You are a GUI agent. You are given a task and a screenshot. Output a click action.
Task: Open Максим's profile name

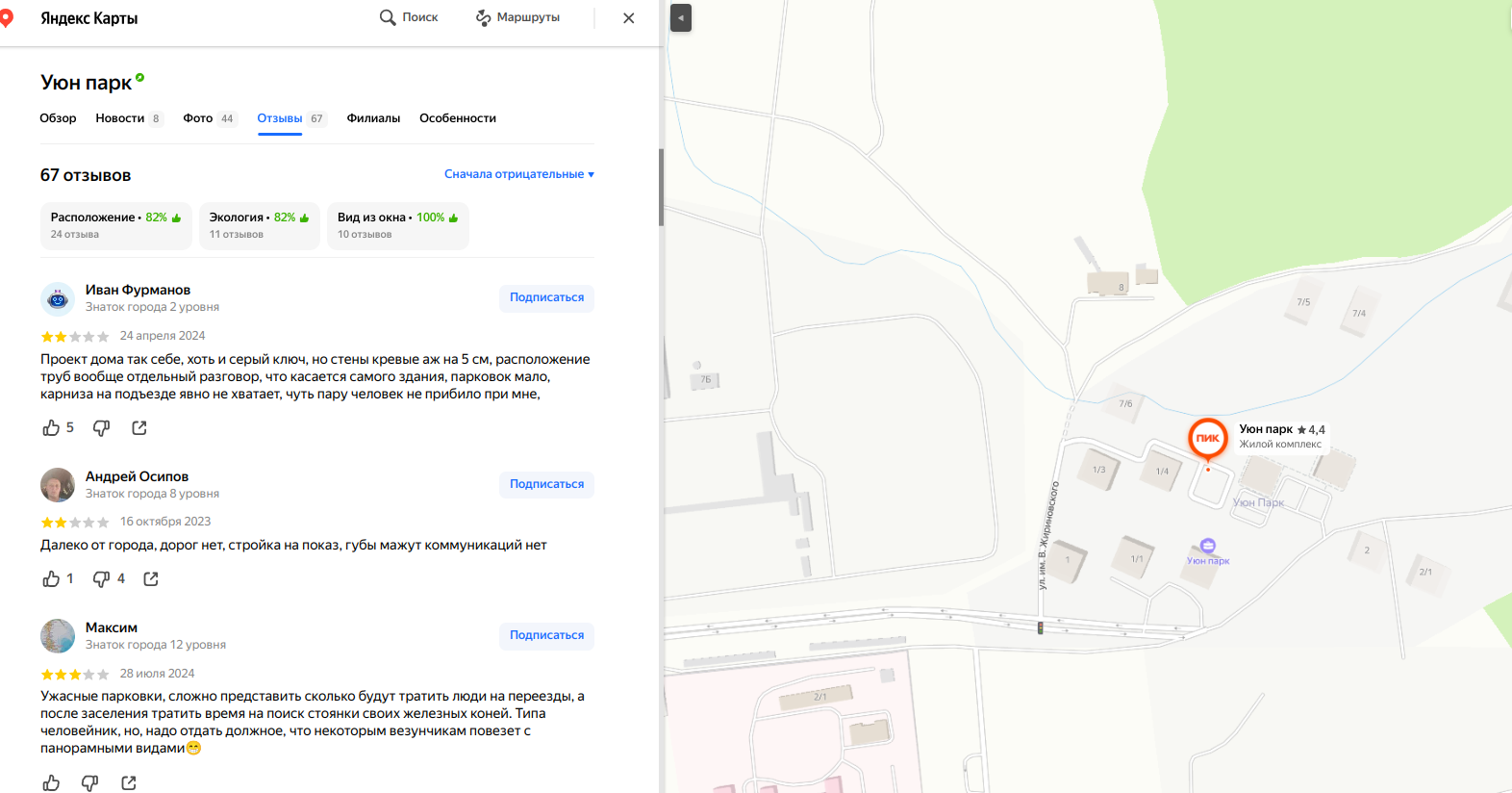(x=112, y=627)
